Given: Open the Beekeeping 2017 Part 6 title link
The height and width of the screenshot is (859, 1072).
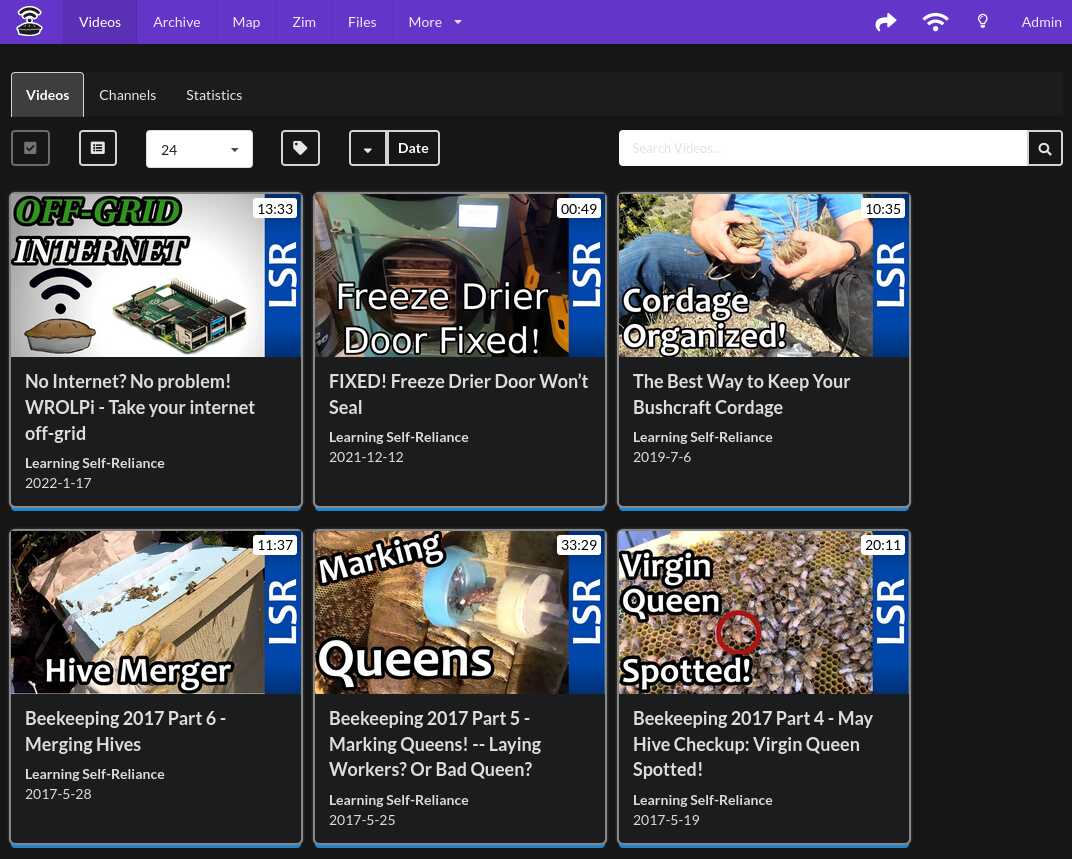Looking at the screenshot, I should click(125, 731).
